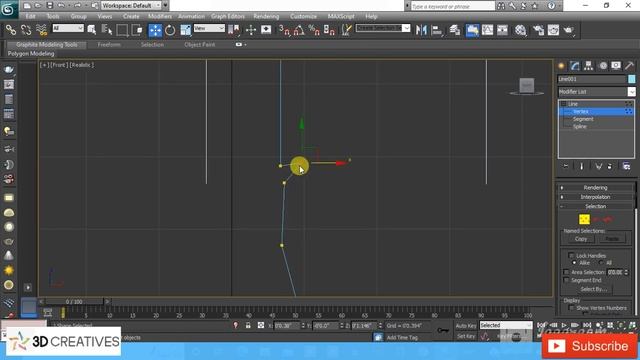Image resolution: width=640 pixels, height=360 pixels.
Task: Open the Workspace: Default dropdown
Action: [131, 6]
